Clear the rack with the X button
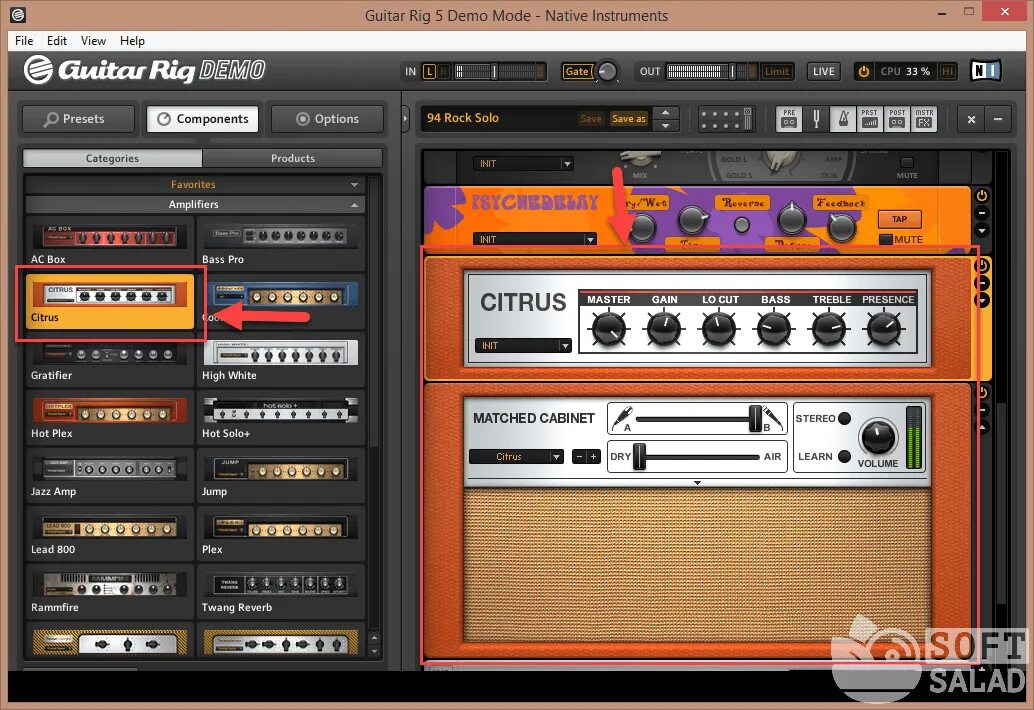The image size is (1034, 710). tap(971, 119)
